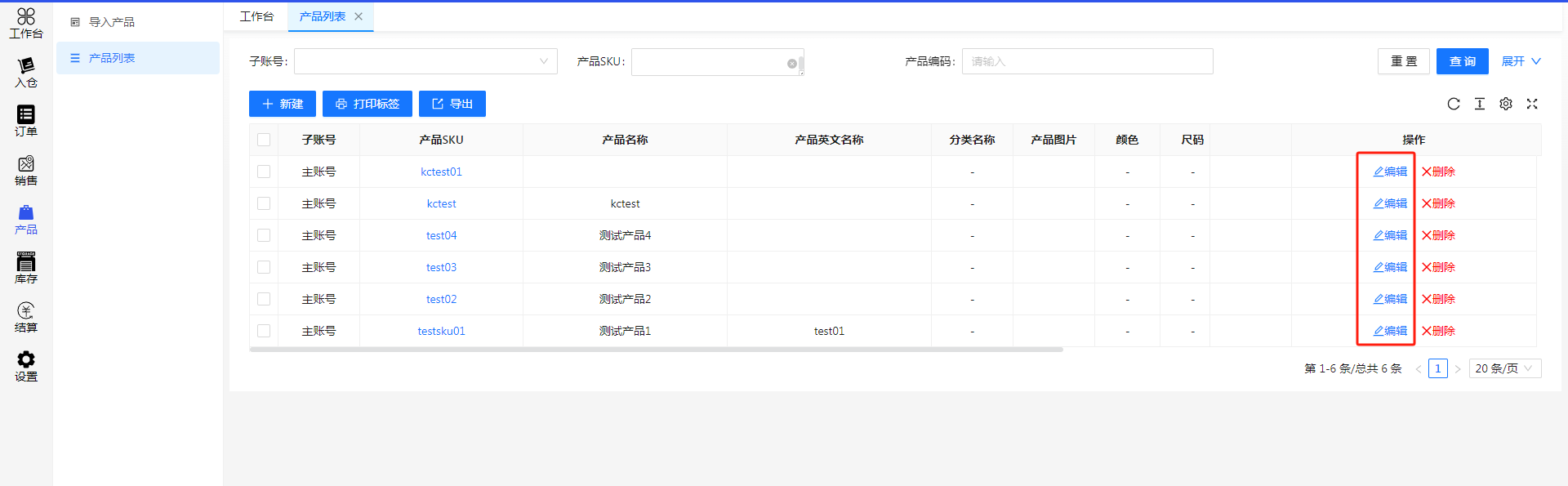Open the 入仓 inbound sidebar icon
This screenshot has width=1568, height=486.
coord(26,72)
